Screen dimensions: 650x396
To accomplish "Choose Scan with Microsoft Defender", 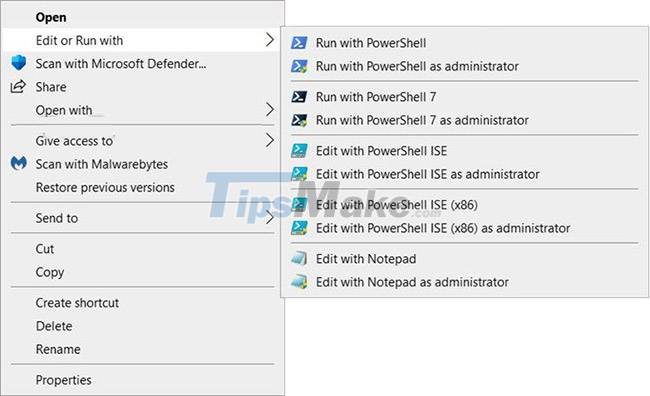I will [142, 63].
